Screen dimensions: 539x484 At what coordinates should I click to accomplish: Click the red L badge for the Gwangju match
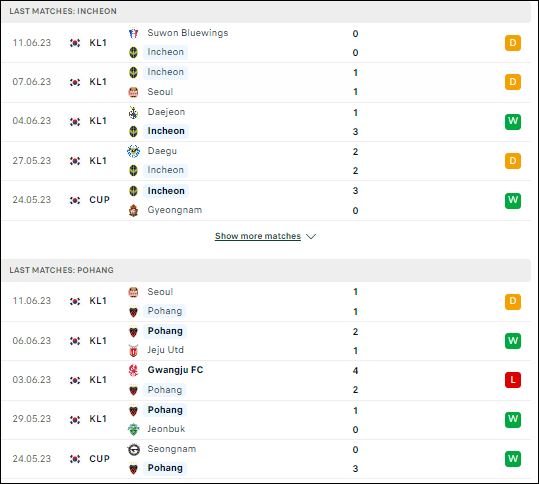[513, 380]
